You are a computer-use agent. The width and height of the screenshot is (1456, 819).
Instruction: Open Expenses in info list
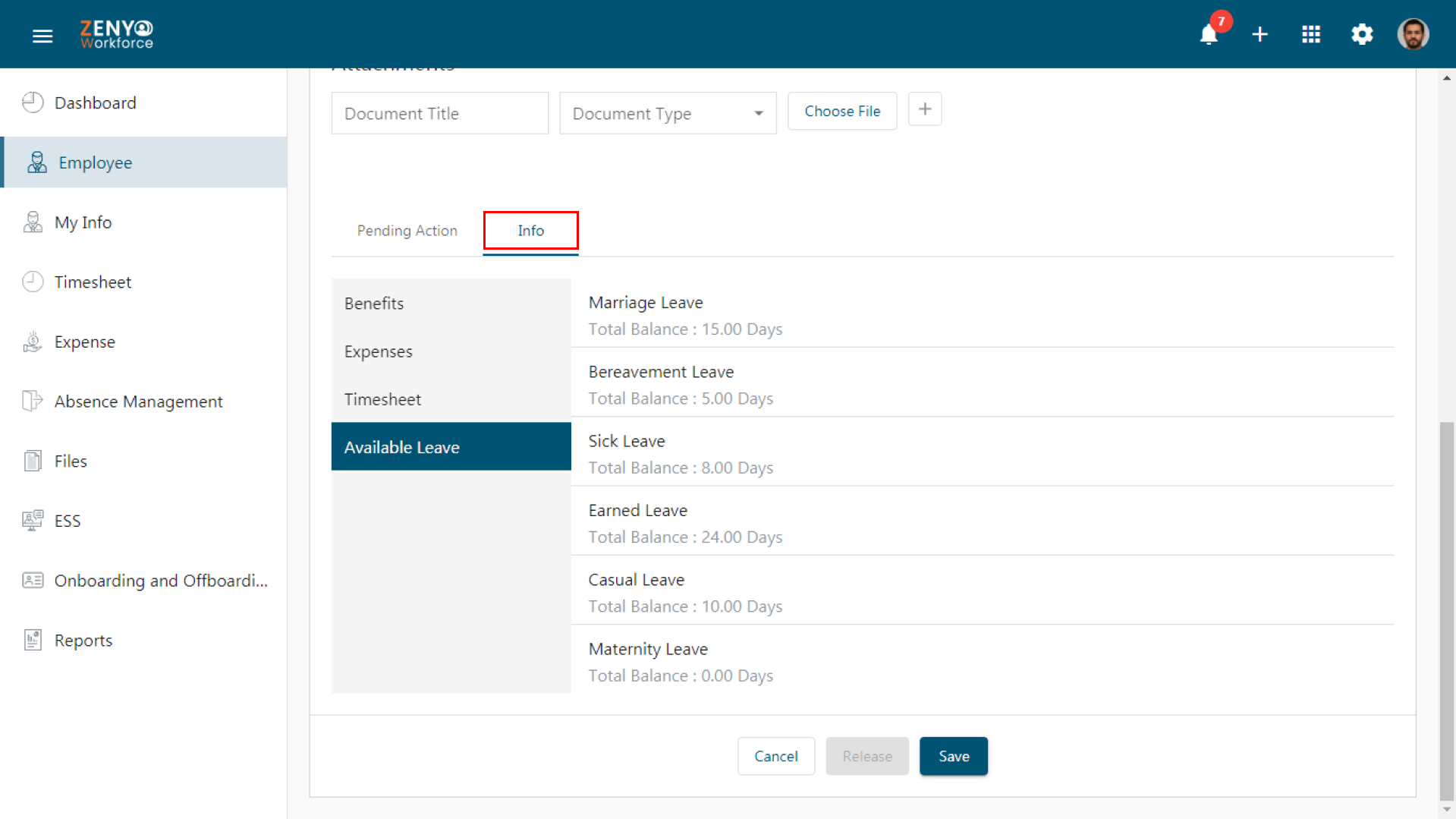[x=451, y=351]
